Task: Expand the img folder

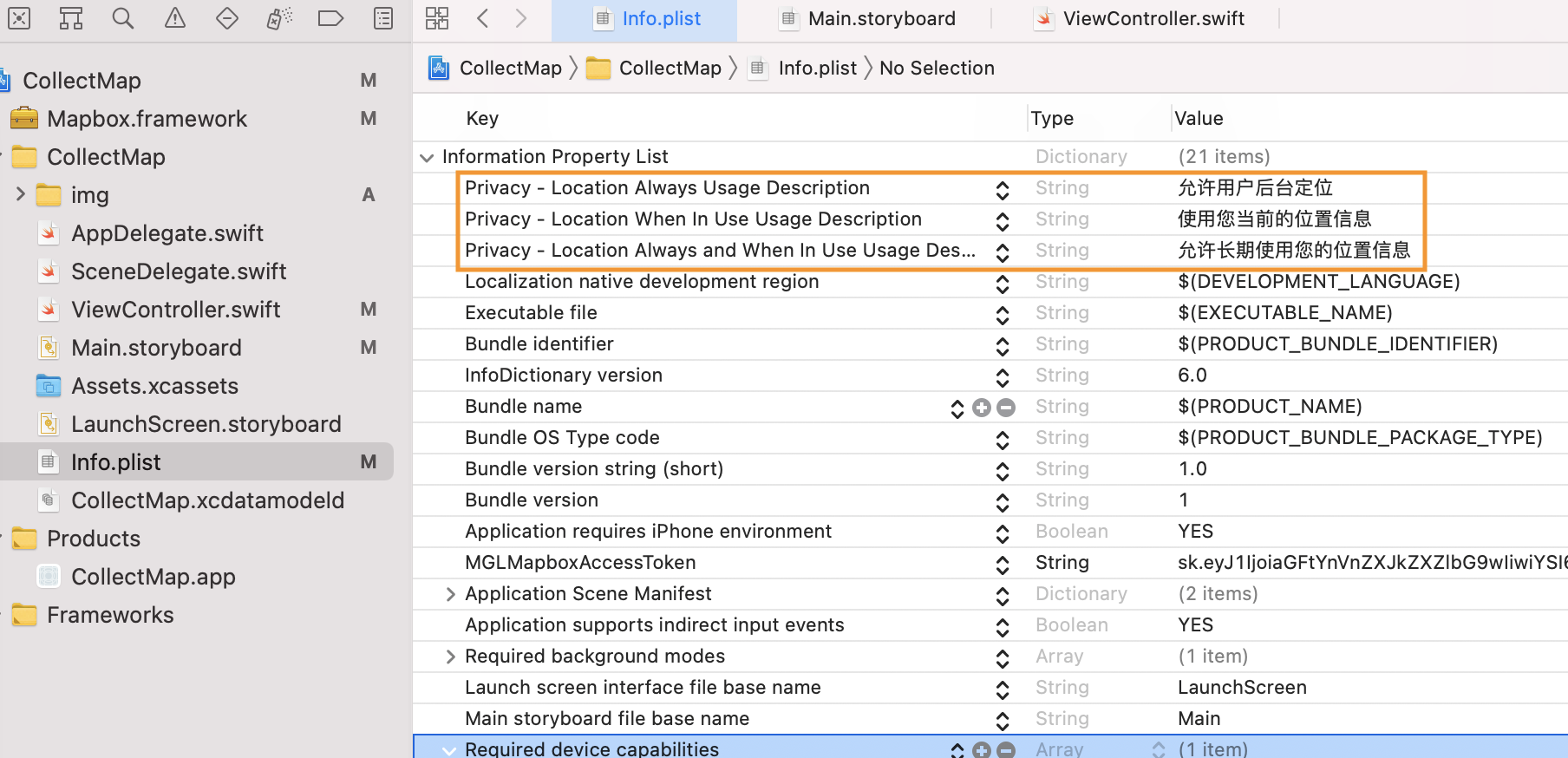Action: point(21,194)
